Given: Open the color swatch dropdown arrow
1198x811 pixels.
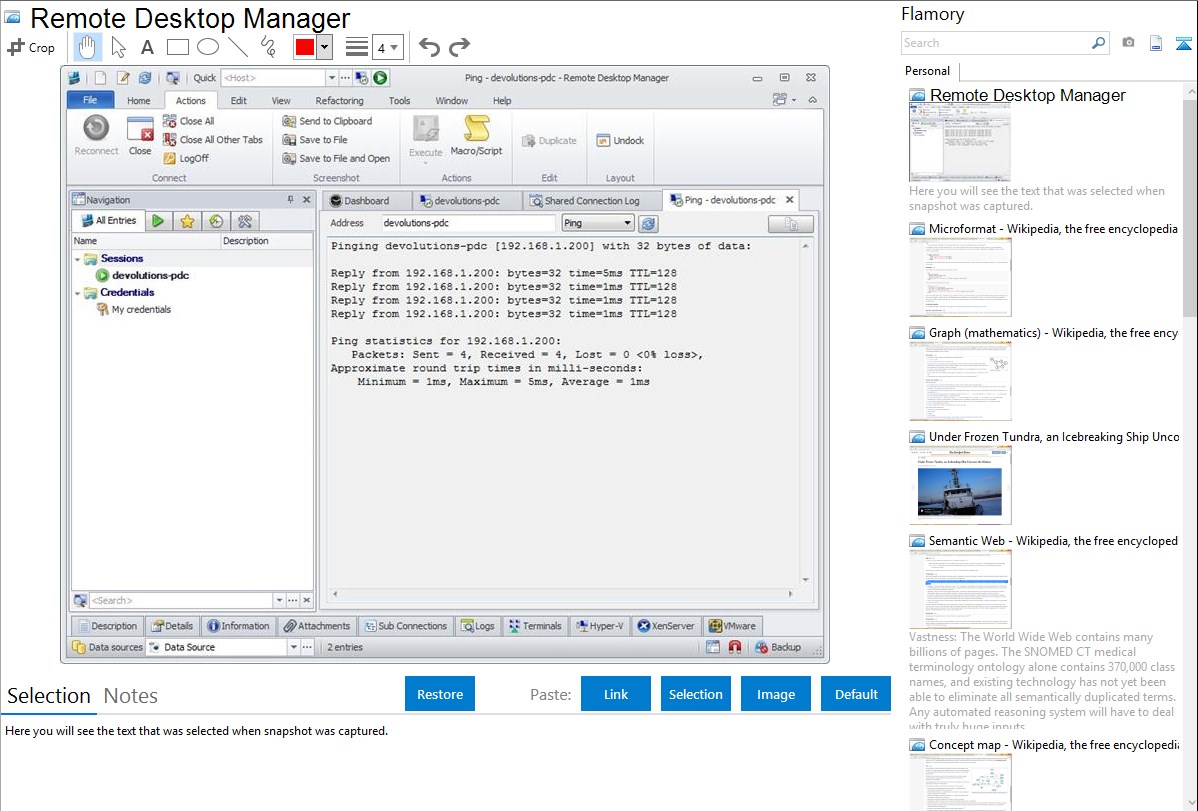Looking at the screenshot, I should (x=324, y=47).
